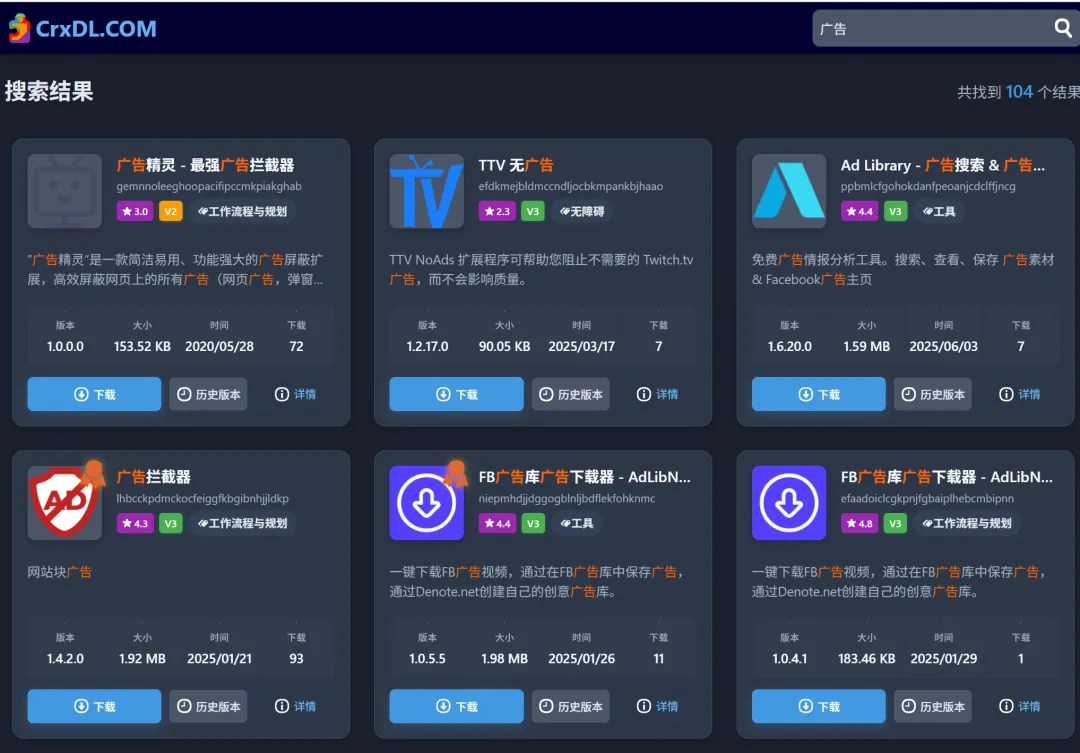Click the 工具 tag on Ad Library
This screenshot has height=753, width=1080.
939,212
